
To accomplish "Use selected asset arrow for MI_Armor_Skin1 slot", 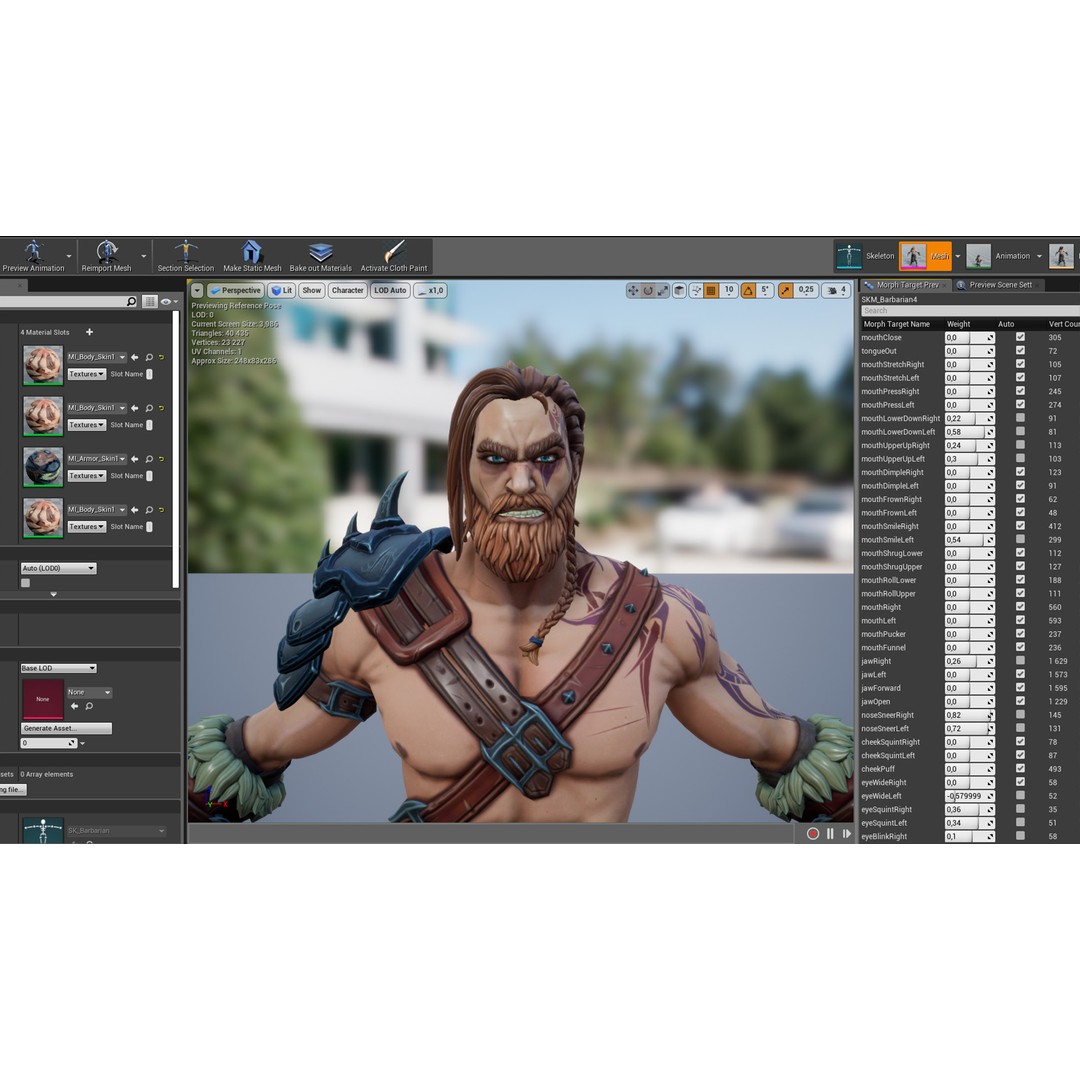I will click(x=135, y=459).
